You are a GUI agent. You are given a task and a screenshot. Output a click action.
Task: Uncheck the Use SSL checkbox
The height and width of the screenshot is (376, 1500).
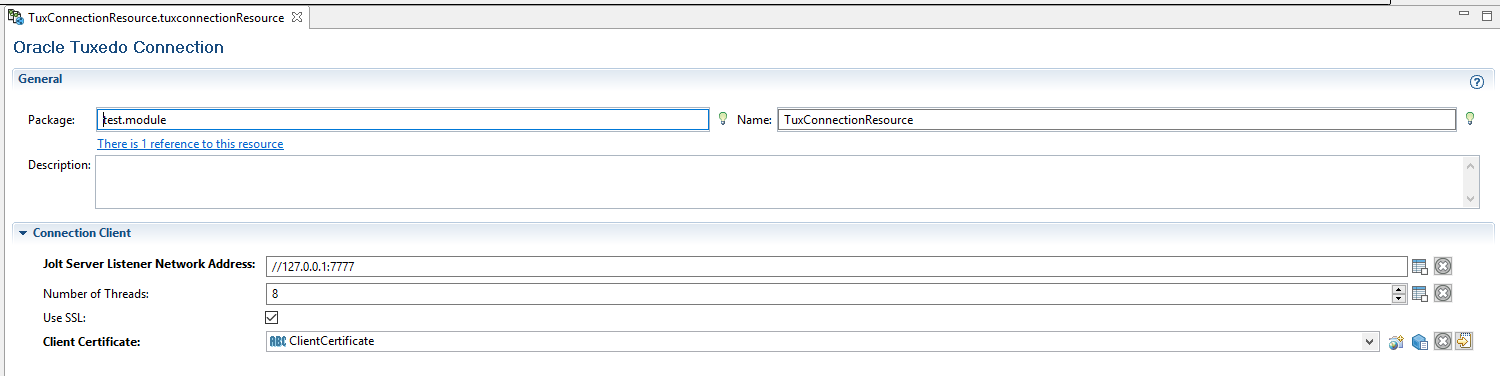[x=271, y=317]
